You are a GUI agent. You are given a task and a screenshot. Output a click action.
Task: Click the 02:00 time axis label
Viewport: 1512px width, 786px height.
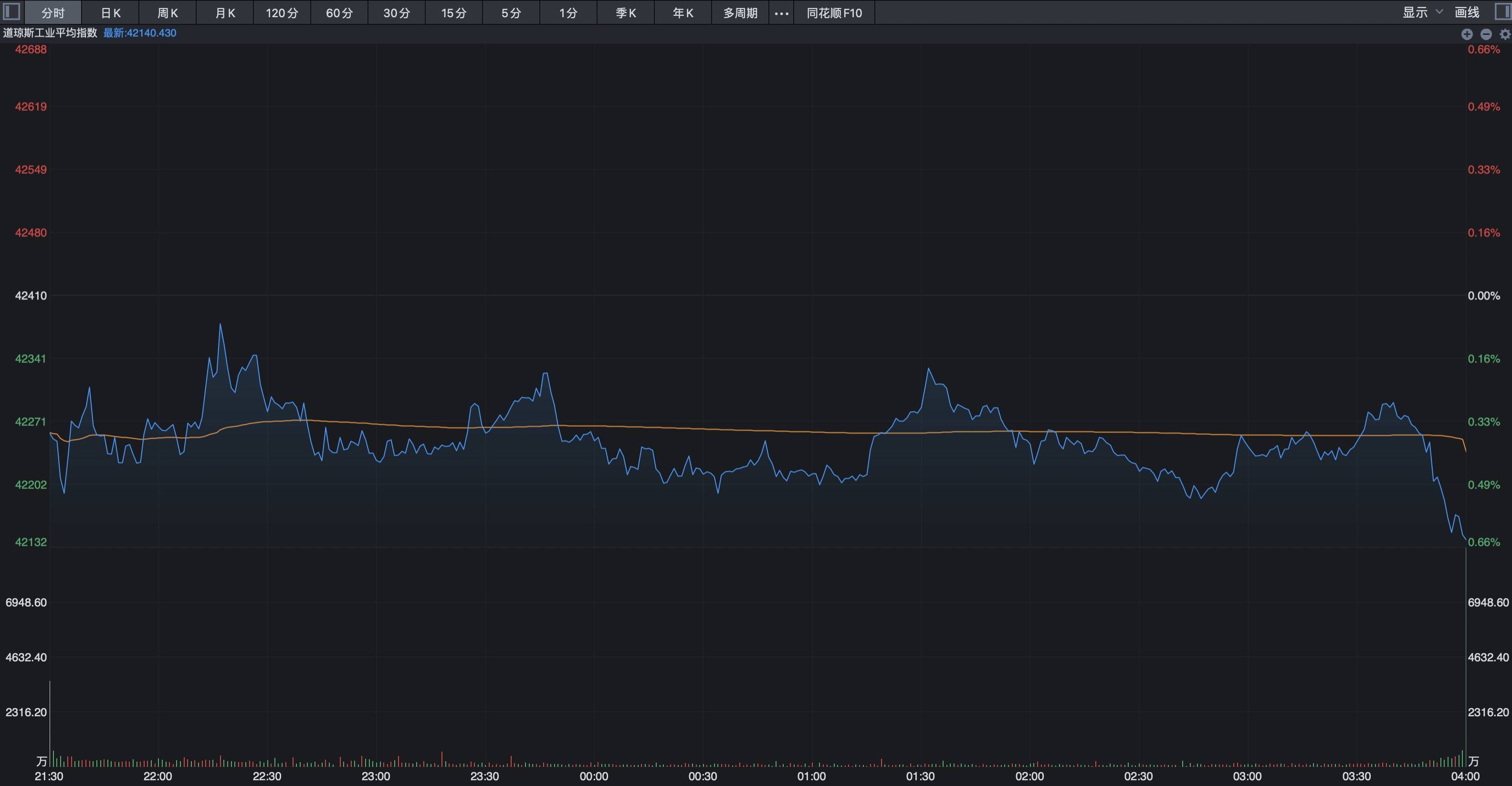[1029, 776]
